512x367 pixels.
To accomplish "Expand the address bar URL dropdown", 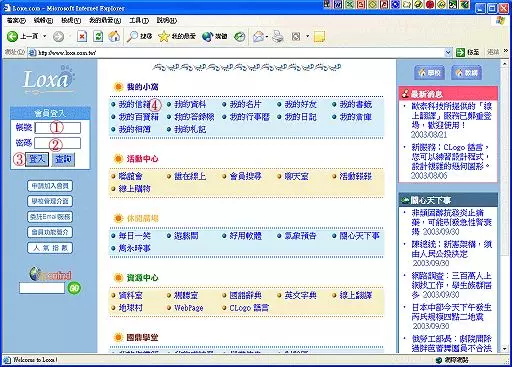I will [x=448, y=52].
